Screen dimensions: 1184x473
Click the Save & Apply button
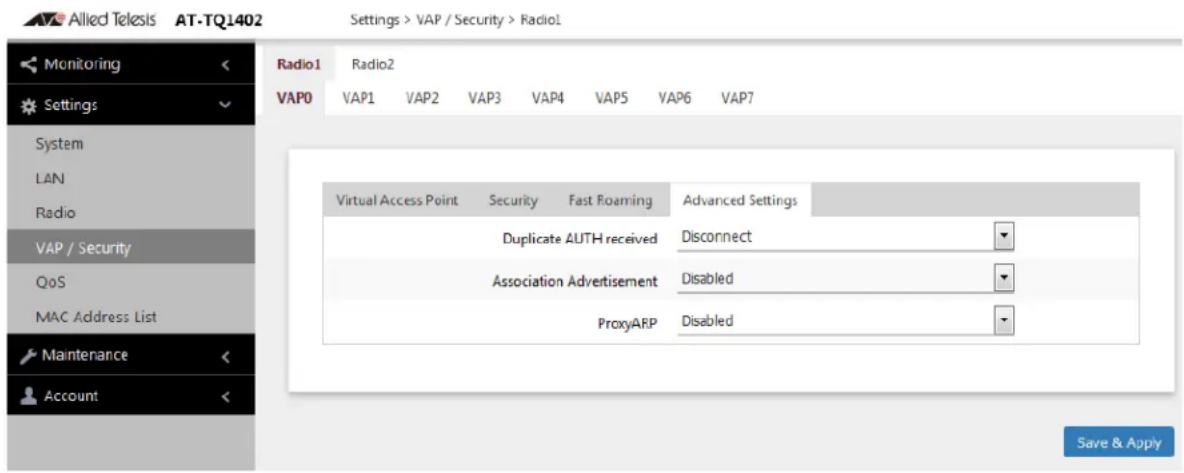coord(1119,443)
